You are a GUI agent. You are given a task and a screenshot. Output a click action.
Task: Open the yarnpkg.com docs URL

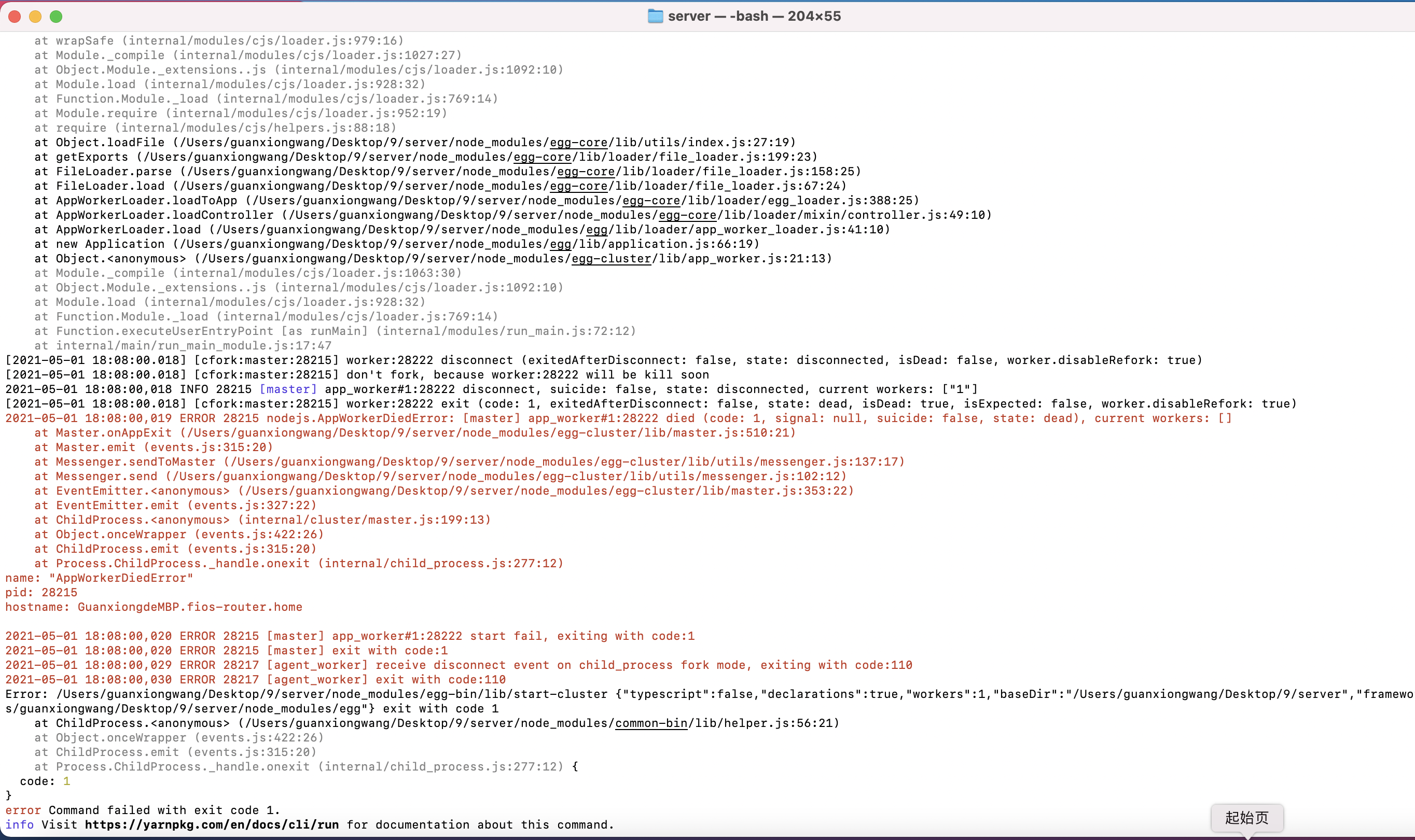pos(212,825)
